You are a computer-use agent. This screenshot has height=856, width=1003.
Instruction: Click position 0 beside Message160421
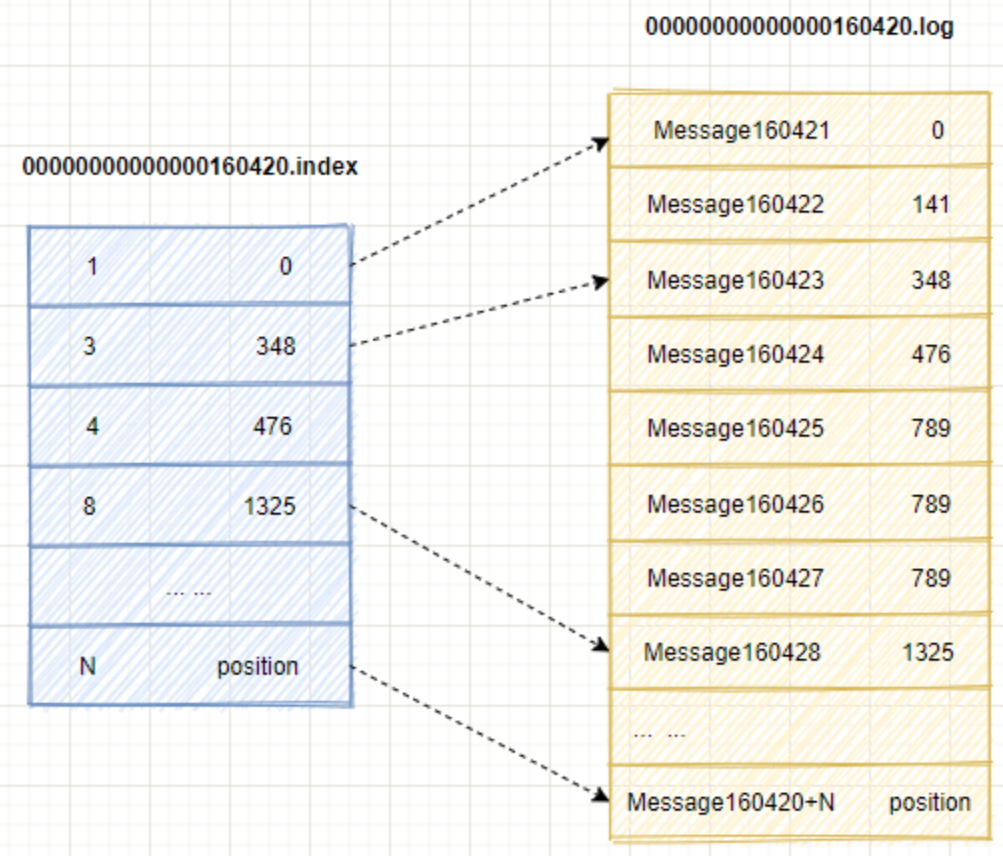(938, 131)
